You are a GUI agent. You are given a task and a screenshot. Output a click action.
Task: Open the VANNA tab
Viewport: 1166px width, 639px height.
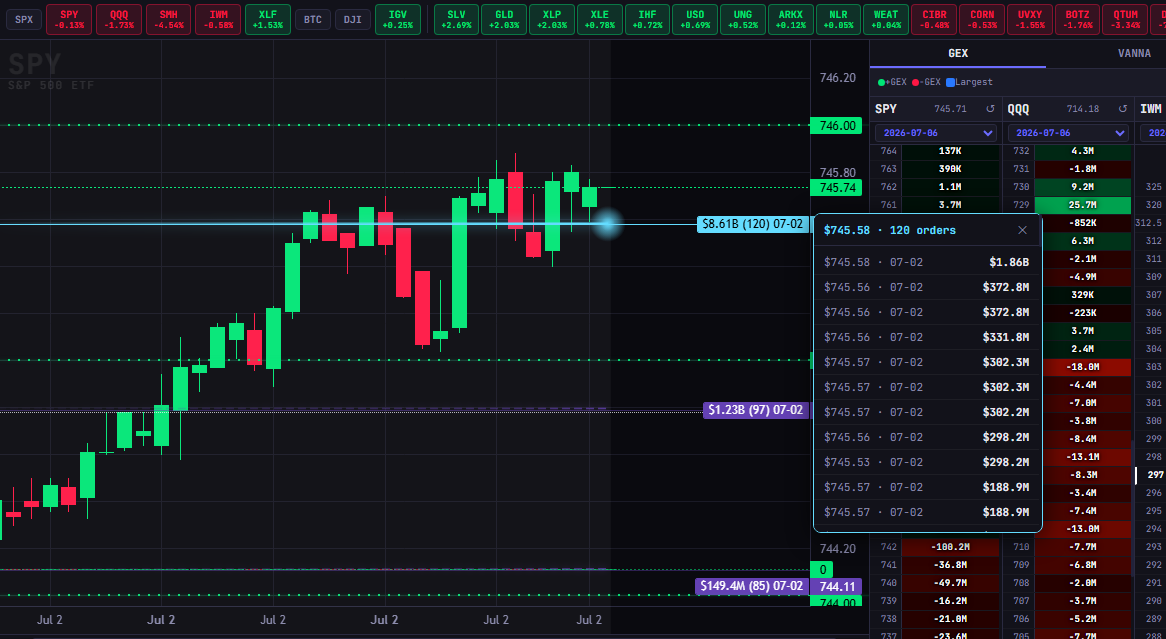(x=1134, y=54)
